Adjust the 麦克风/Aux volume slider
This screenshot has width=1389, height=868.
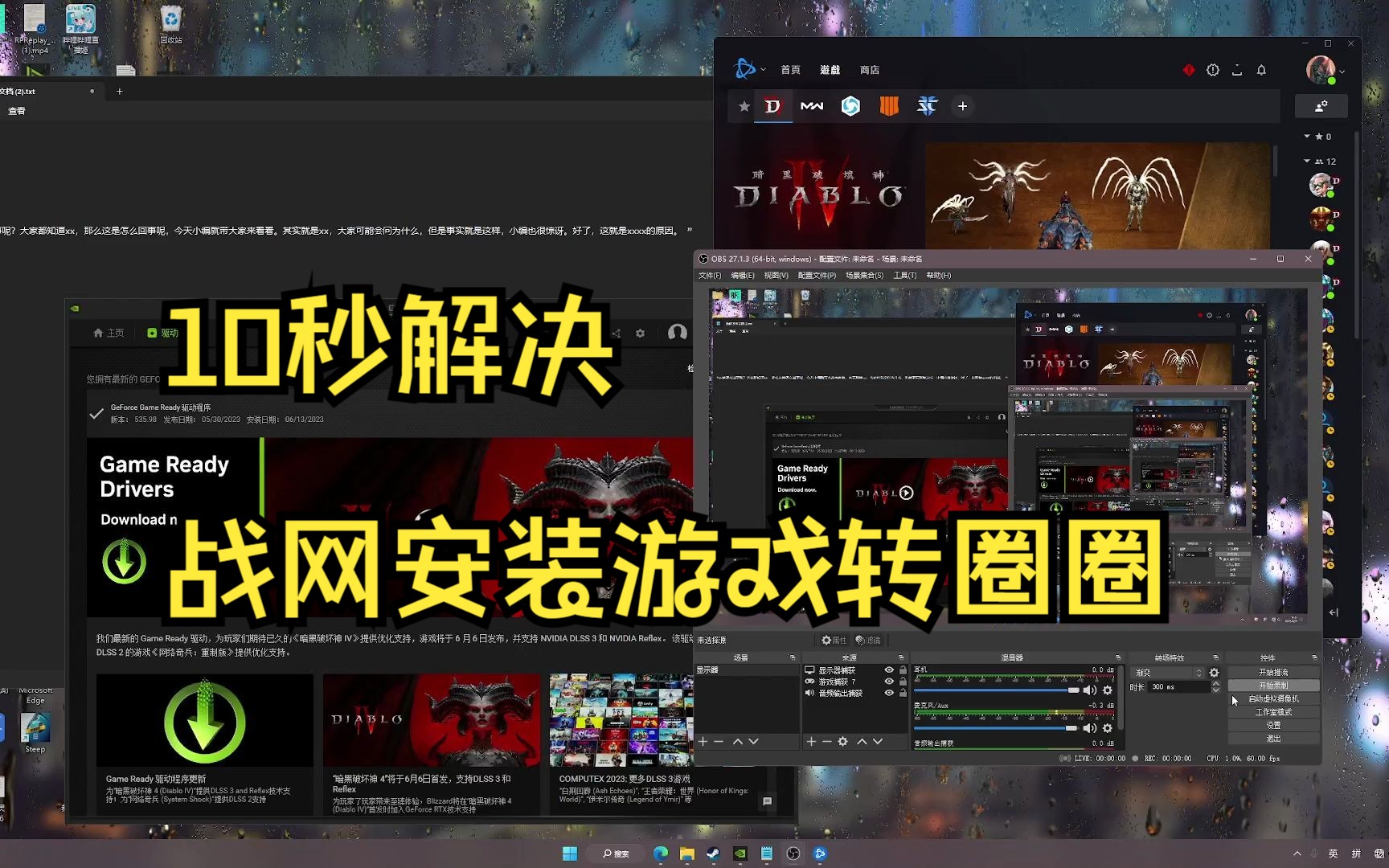(x=996, y=728)
